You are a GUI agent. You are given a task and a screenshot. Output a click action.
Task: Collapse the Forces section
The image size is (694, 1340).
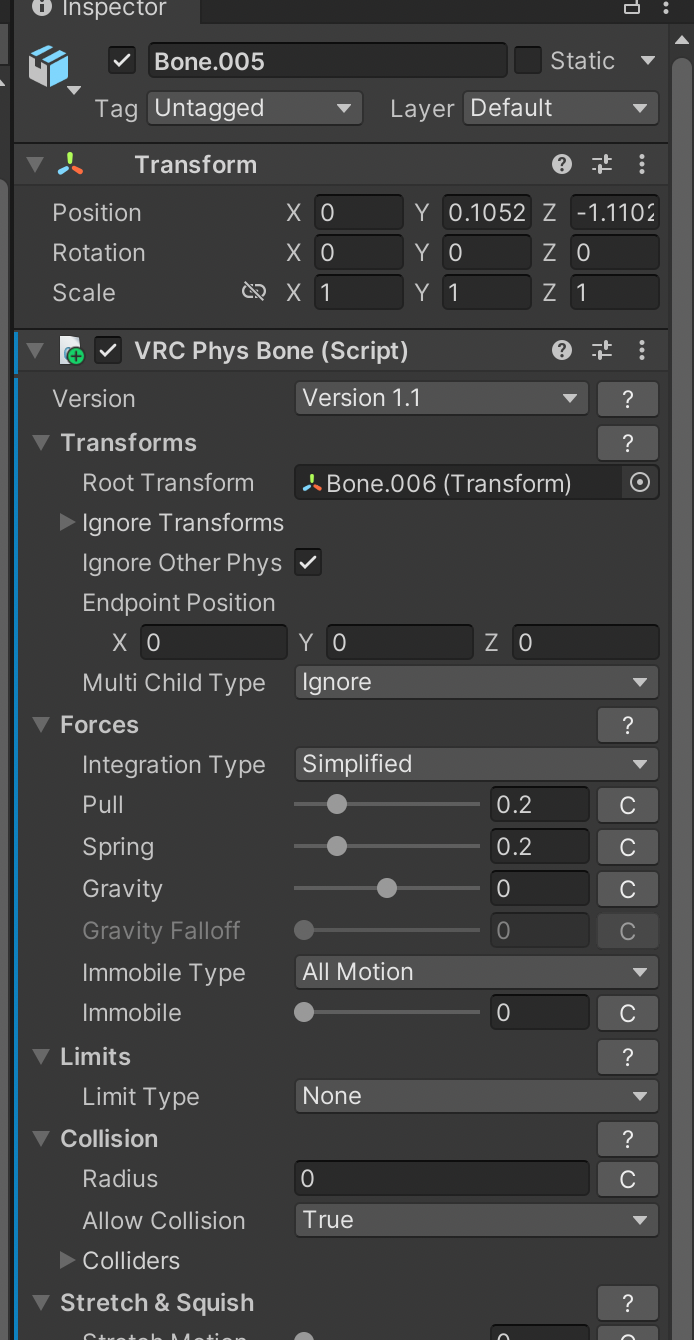[42, 725]
